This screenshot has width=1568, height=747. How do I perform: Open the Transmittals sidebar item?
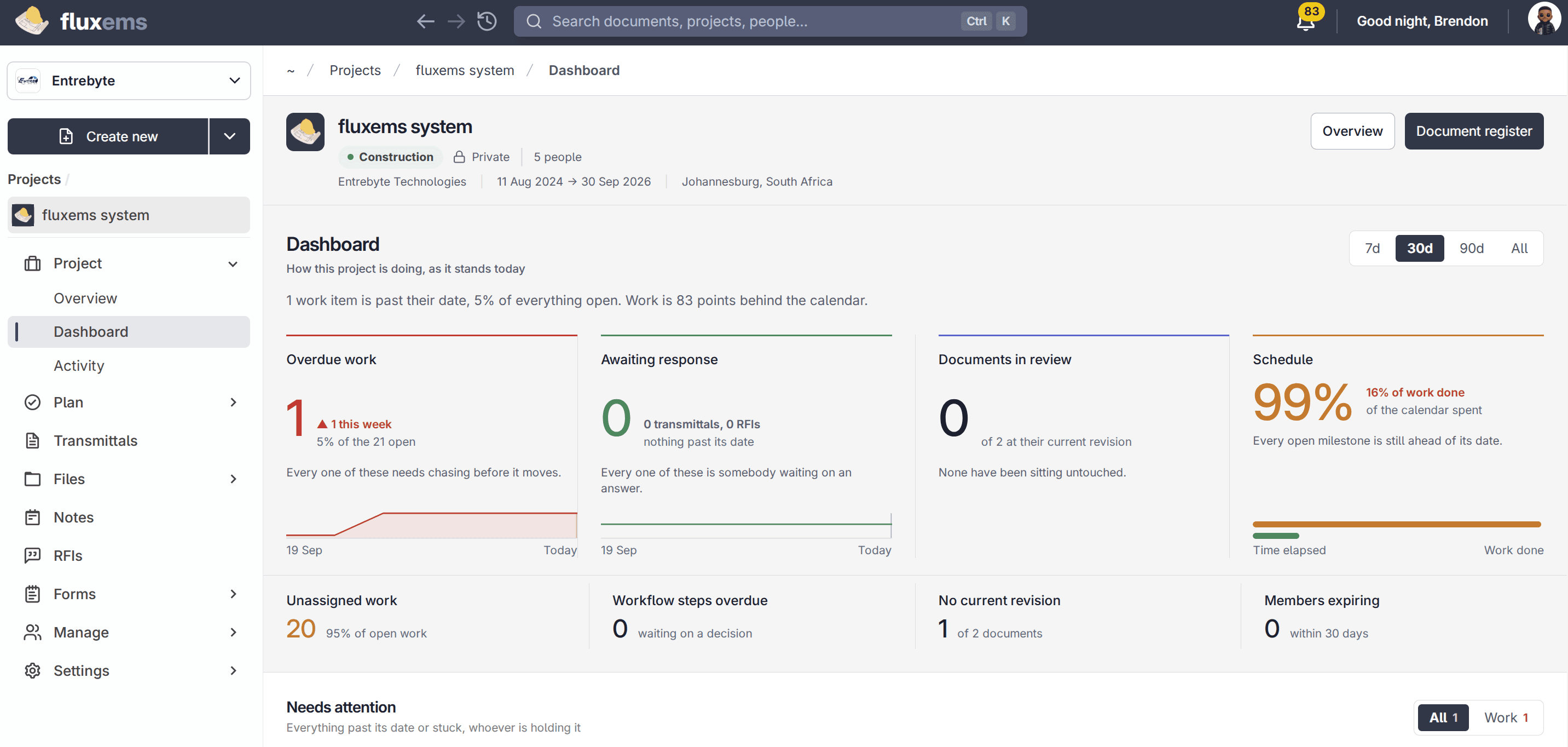click(x=129, y=440)
